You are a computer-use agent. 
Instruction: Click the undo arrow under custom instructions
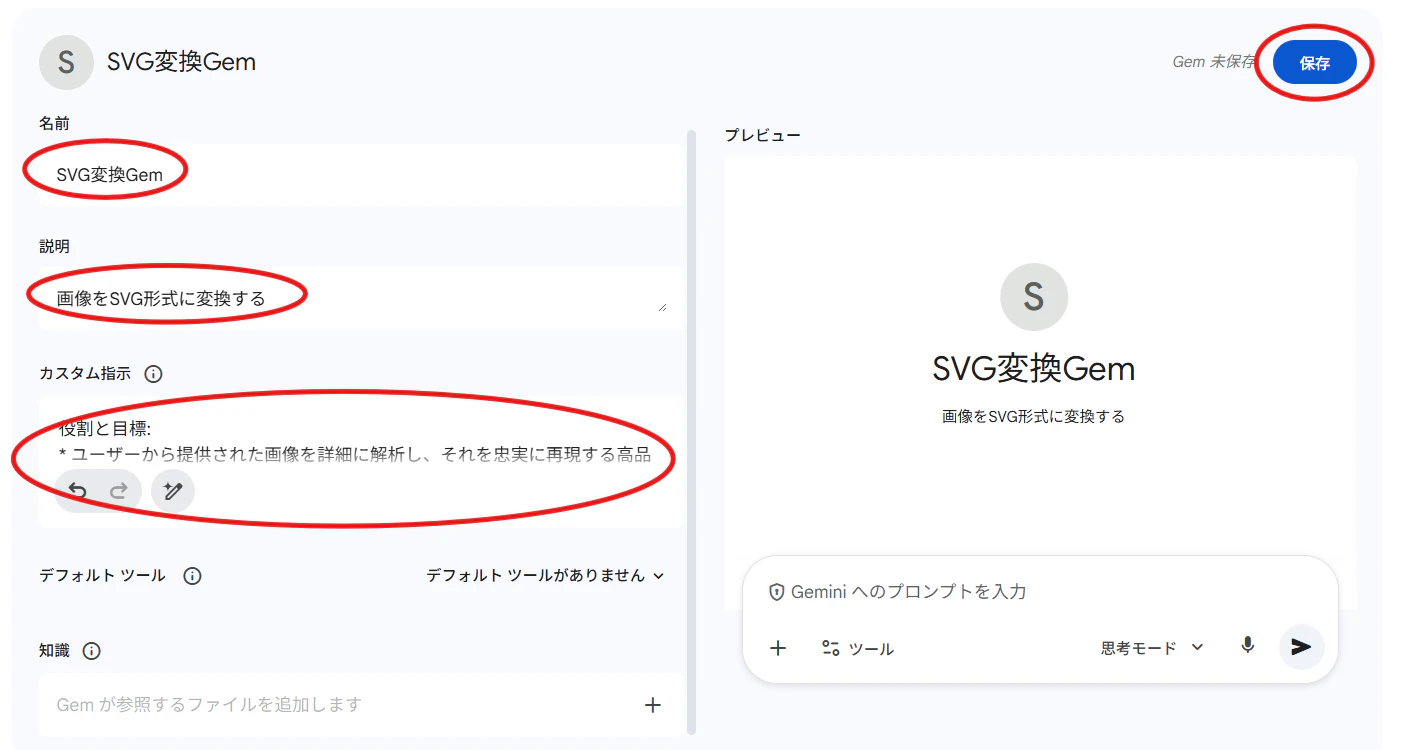point(77,491)
